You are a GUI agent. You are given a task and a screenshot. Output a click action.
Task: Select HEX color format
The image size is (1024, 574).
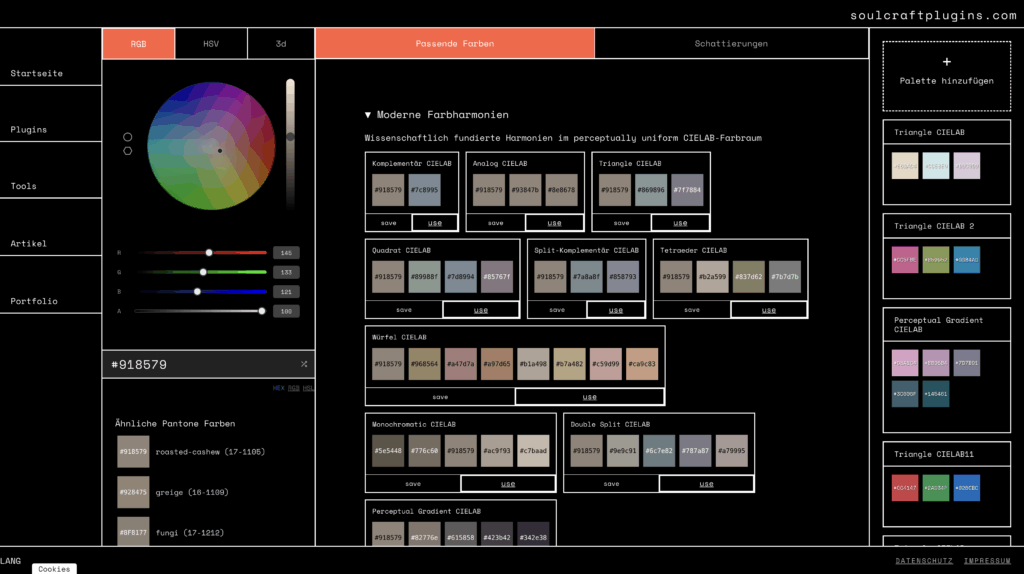pyautogui.click(x=279, y=388)
